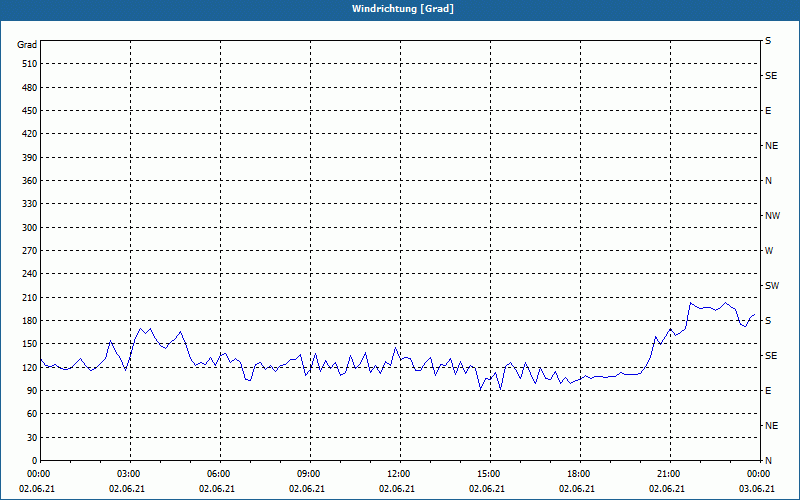This screenshot has width=800, height=500.
Task: Pick compass label NE level with 30
Action: coord(771,426)
